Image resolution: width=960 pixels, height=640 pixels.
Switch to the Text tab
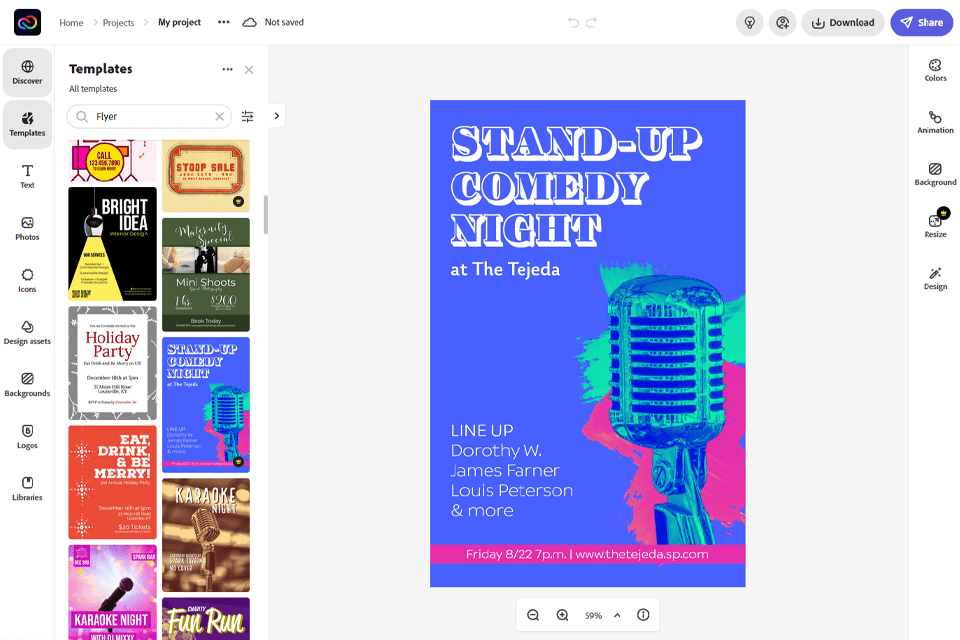[27, 176]
